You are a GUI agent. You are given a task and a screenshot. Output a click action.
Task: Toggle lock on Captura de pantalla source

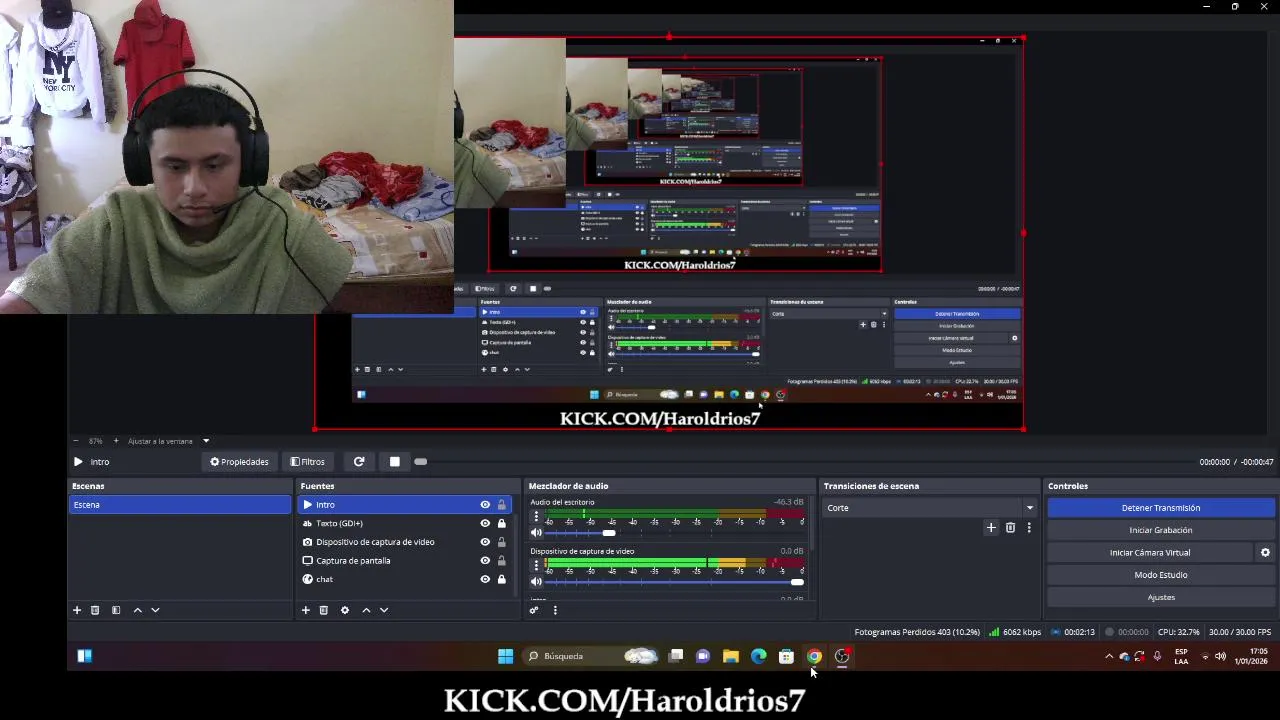[x=502, y=561]
